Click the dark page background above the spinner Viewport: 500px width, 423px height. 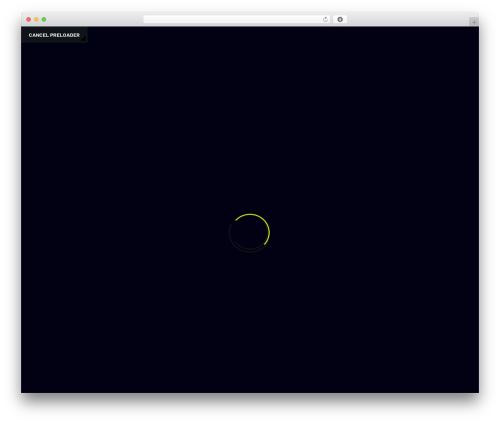point(249,127)
